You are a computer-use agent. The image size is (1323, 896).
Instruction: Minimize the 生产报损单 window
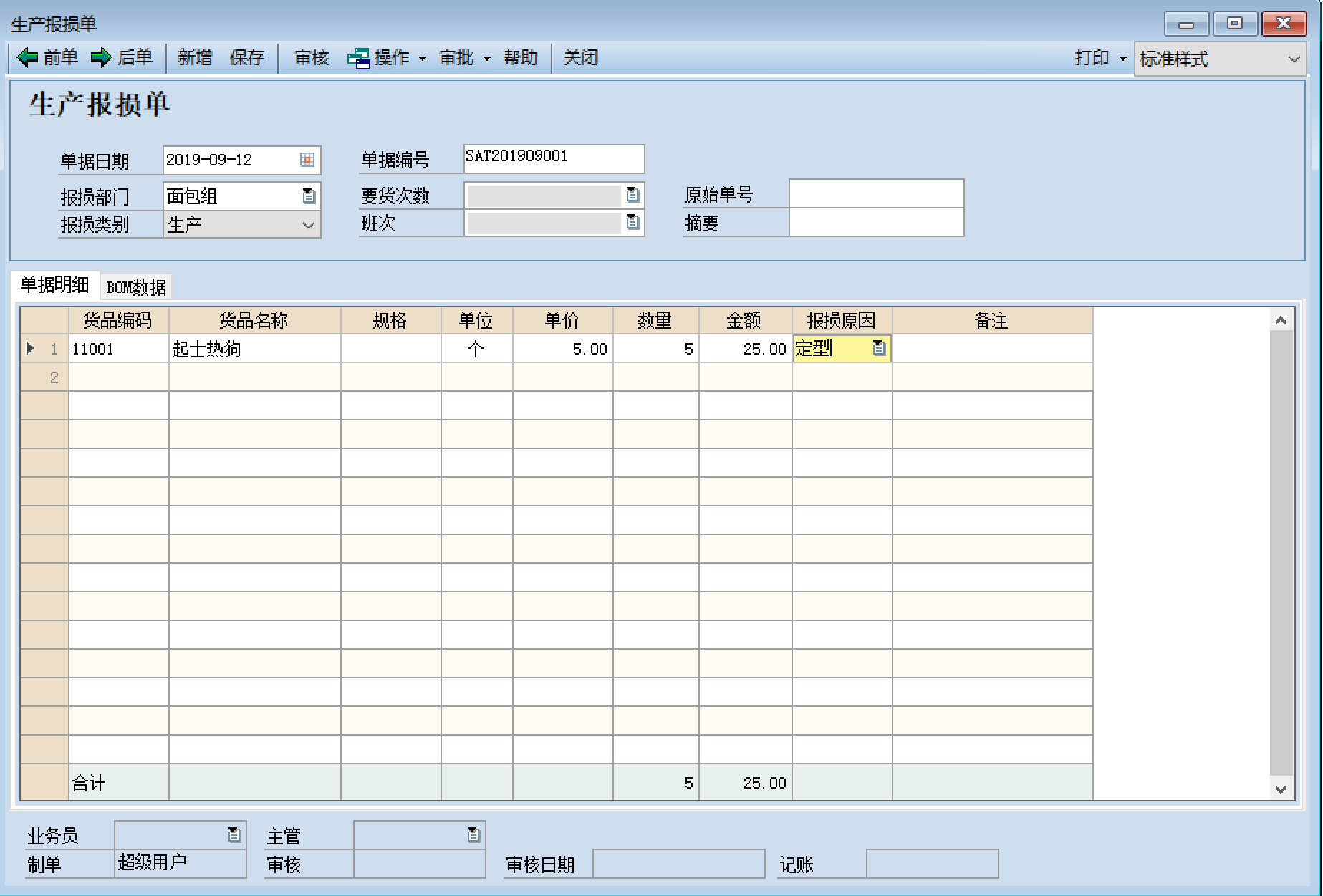[1186, 24]
